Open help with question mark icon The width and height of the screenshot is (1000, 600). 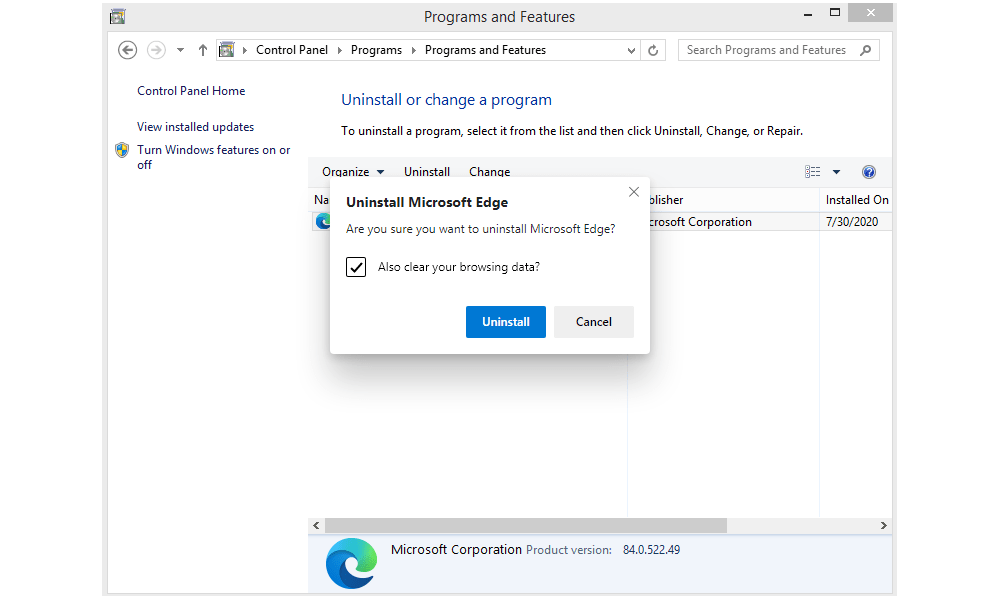(869, 172)
